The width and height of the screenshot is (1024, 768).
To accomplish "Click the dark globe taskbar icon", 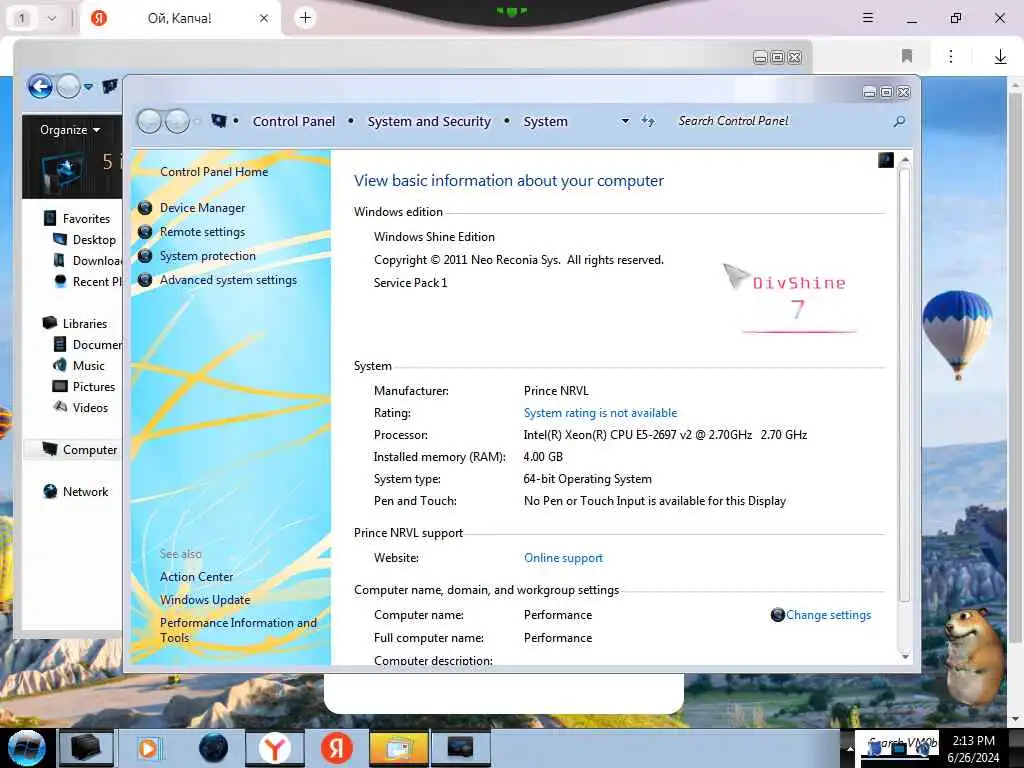I will pyautogui.click(x=213, y=748).
